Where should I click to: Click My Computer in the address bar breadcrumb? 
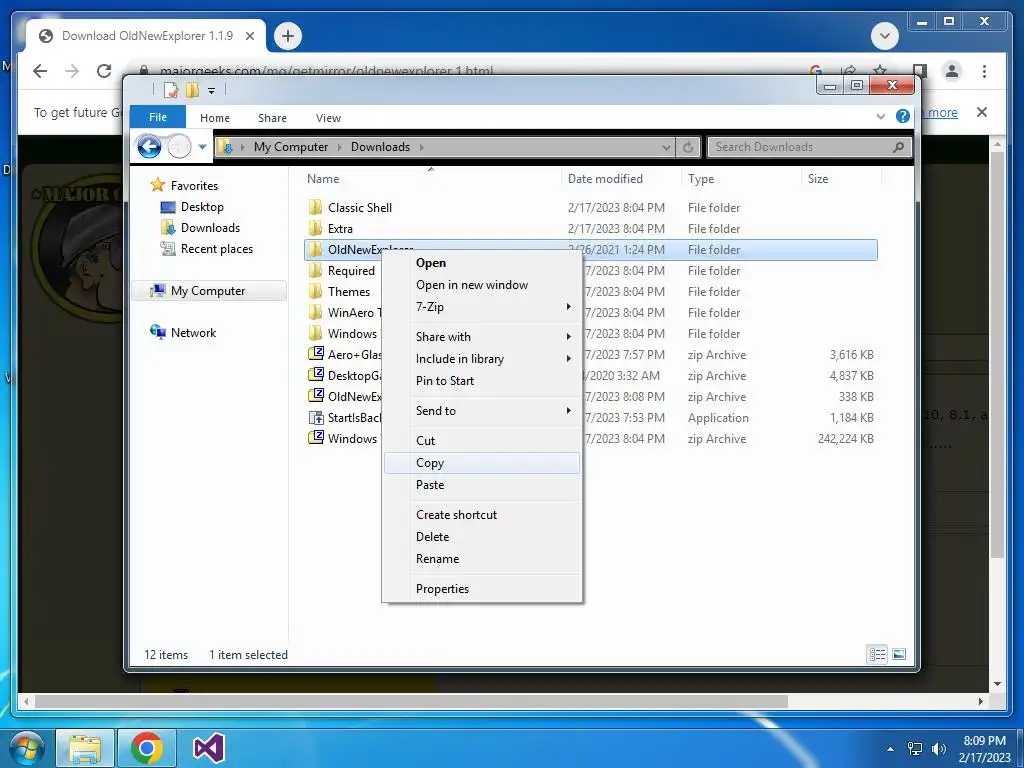pos(291,147)
